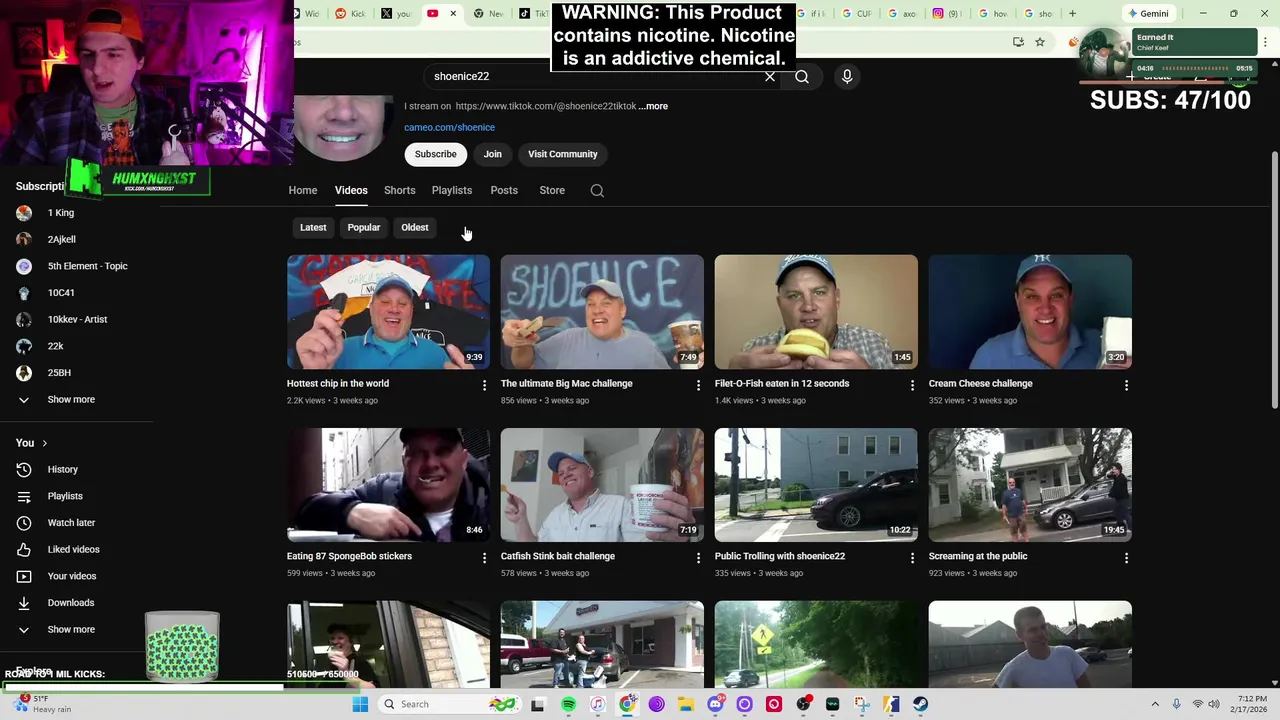Open Steam from the taskbar
This screenshot has height=720, width=1280.
point(920,704)
